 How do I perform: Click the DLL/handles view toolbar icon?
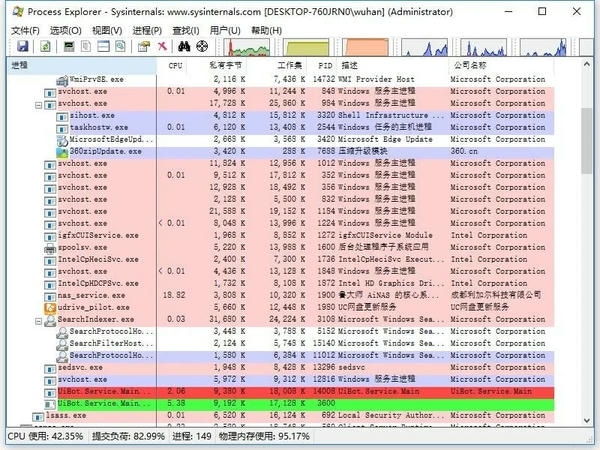pos(120,47)
